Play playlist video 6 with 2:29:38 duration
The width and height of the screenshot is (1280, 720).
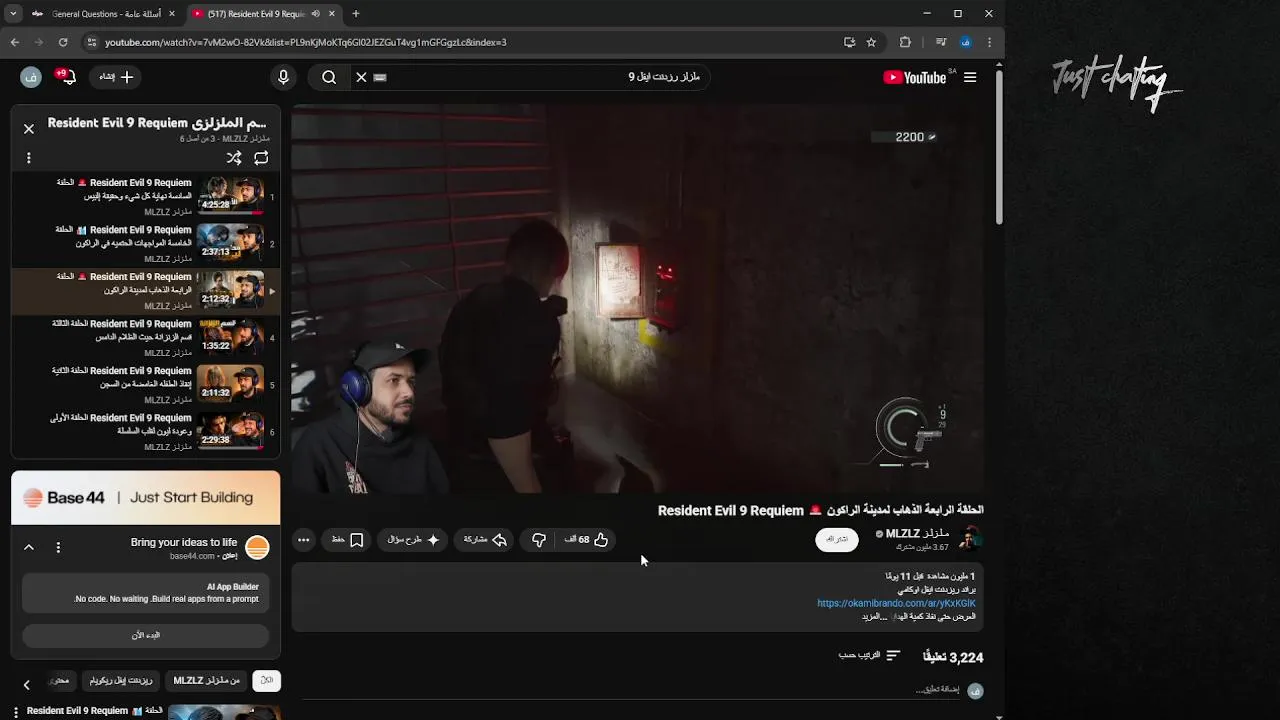[146, 431]
